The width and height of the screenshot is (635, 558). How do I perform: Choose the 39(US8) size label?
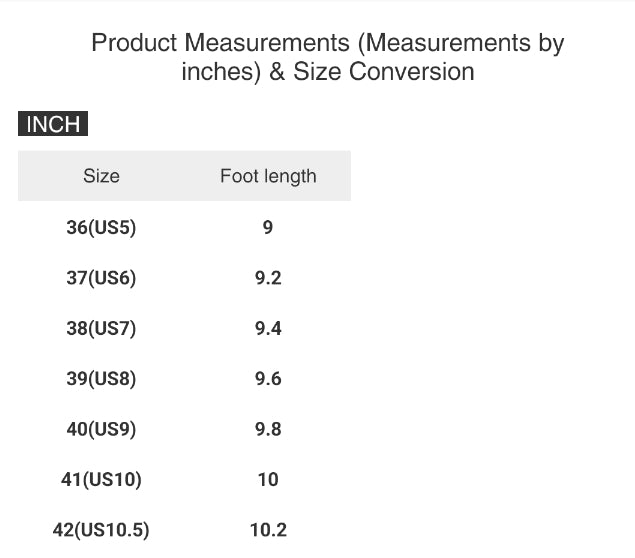click(101, 379)
